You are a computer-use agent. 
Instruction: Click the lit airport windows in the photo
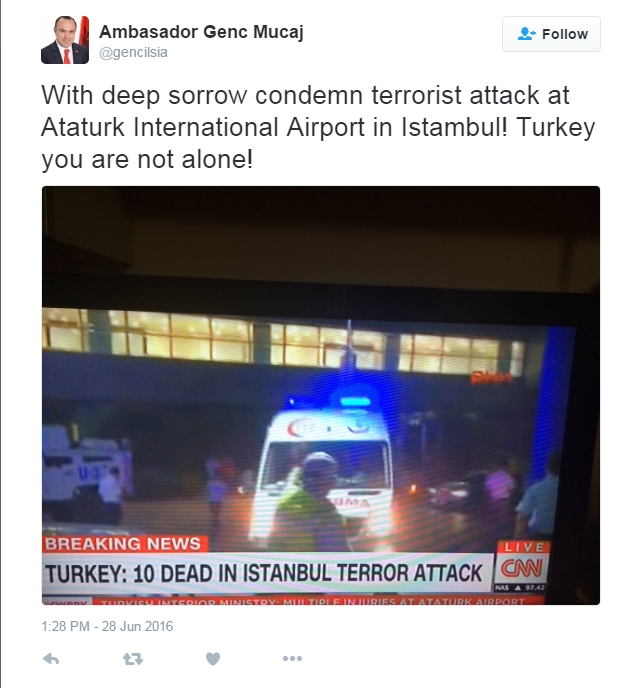[283, 342]
